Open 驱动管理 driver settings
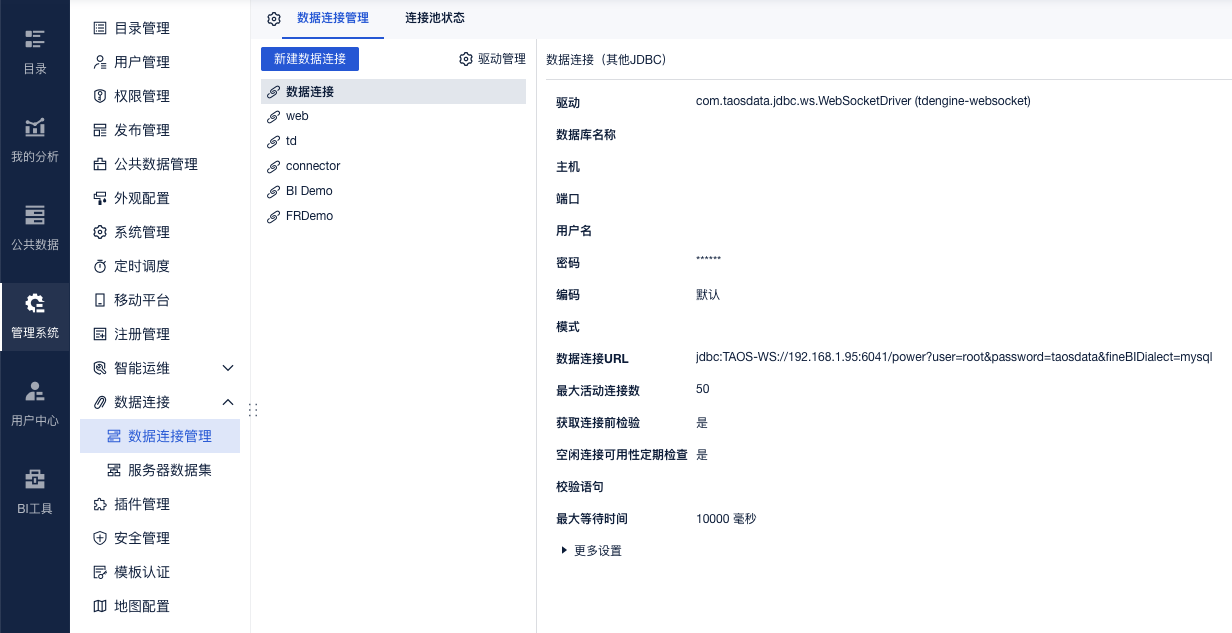This screenshot has height=633, width=1232. (x=492, y=59)
